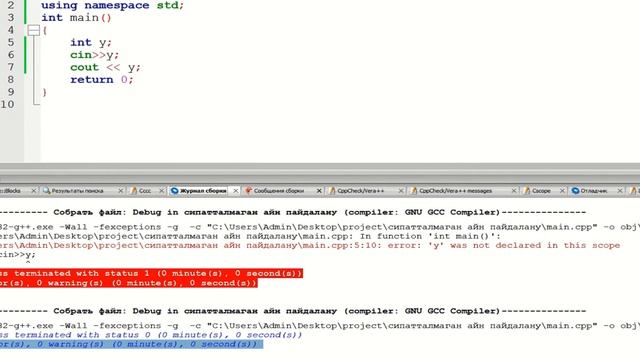This screenshot has height=360, width=640.
Task: Close the CppCheck/Vera++ messages tab
Action: pyautogui.click(x=514, y=191)
